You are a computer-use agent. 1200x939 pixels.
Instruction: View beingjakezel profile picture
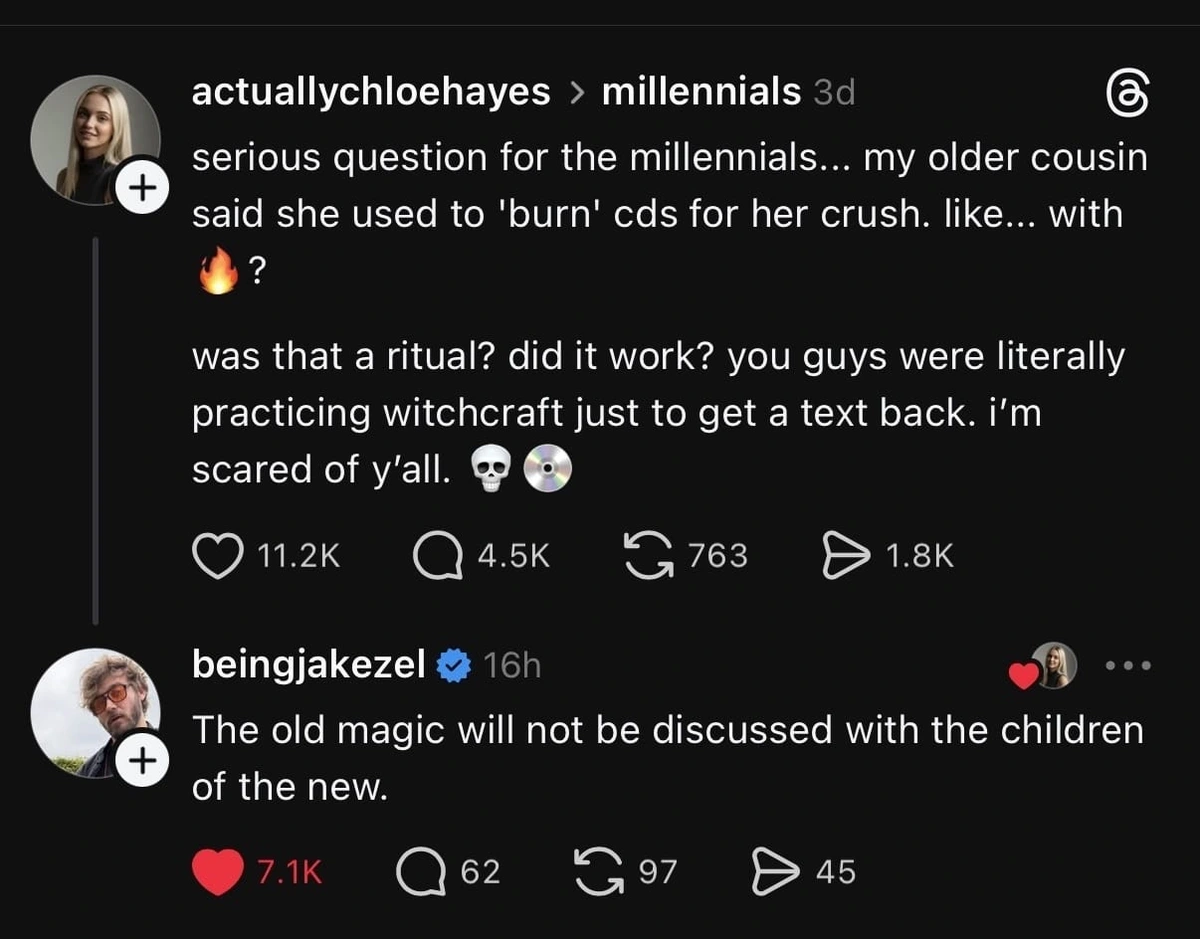[x=92, y=710]
